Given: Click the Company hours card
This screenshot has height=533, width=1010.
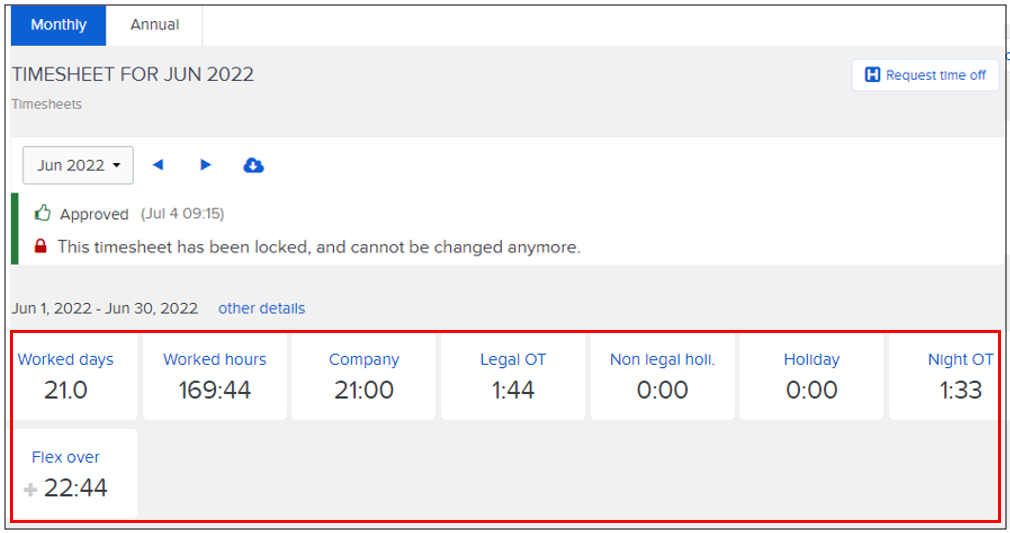Looking at the screenshot, I should 364,376.
